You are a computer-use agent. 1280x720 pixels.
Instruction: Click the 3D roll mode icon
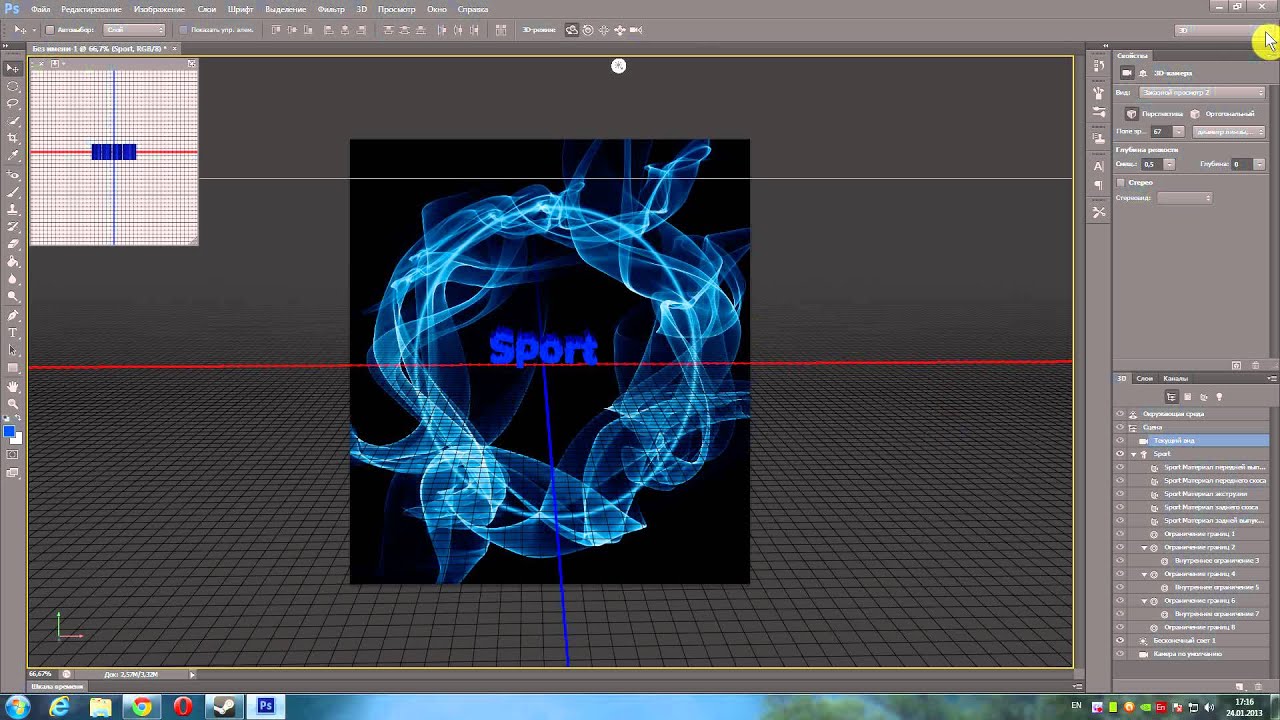coord(588,30)
